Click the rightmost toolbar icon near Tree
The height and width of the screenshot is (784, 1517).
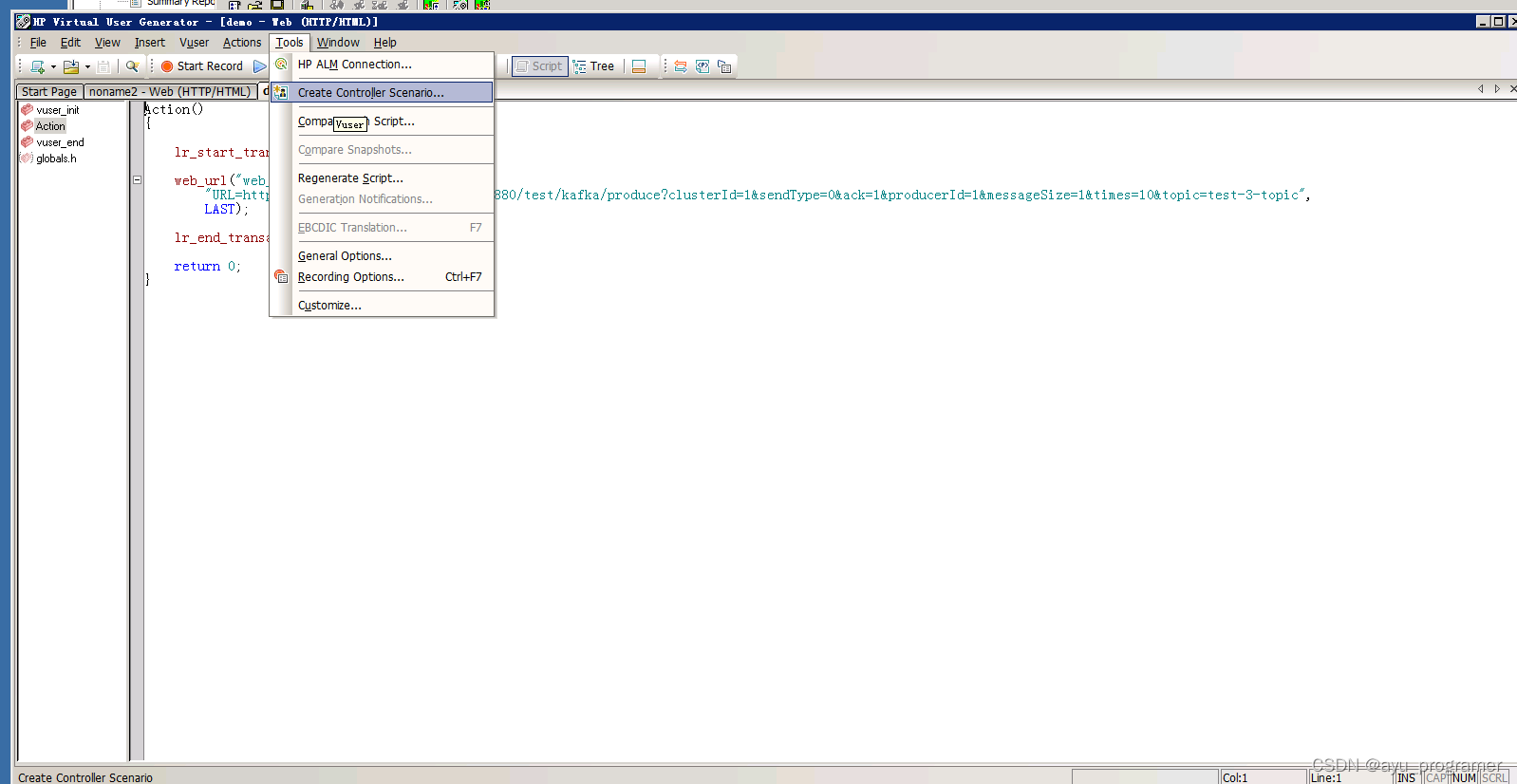point(724,66)
